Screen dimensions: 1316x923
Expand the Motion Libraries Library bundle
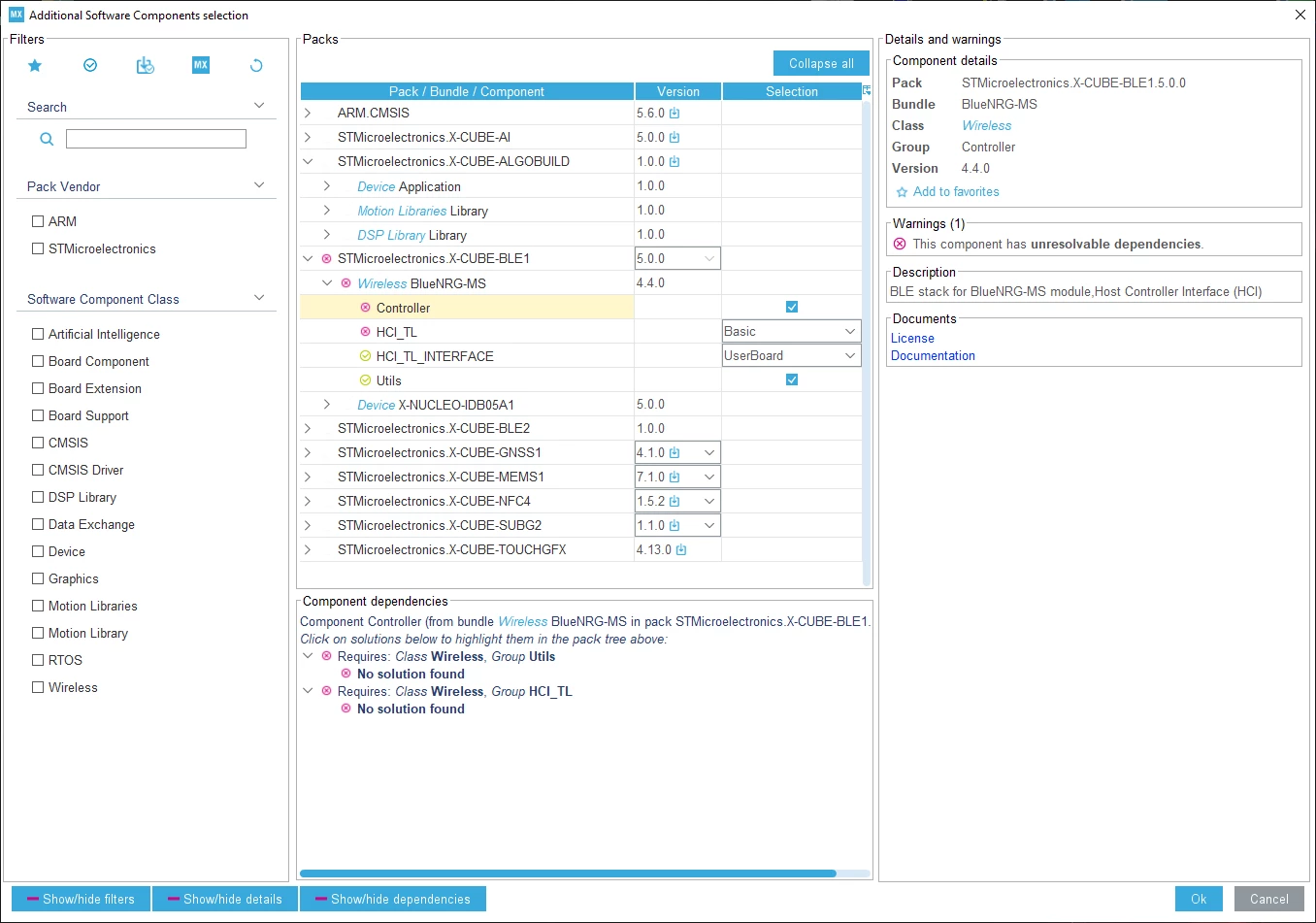[327, 211]
